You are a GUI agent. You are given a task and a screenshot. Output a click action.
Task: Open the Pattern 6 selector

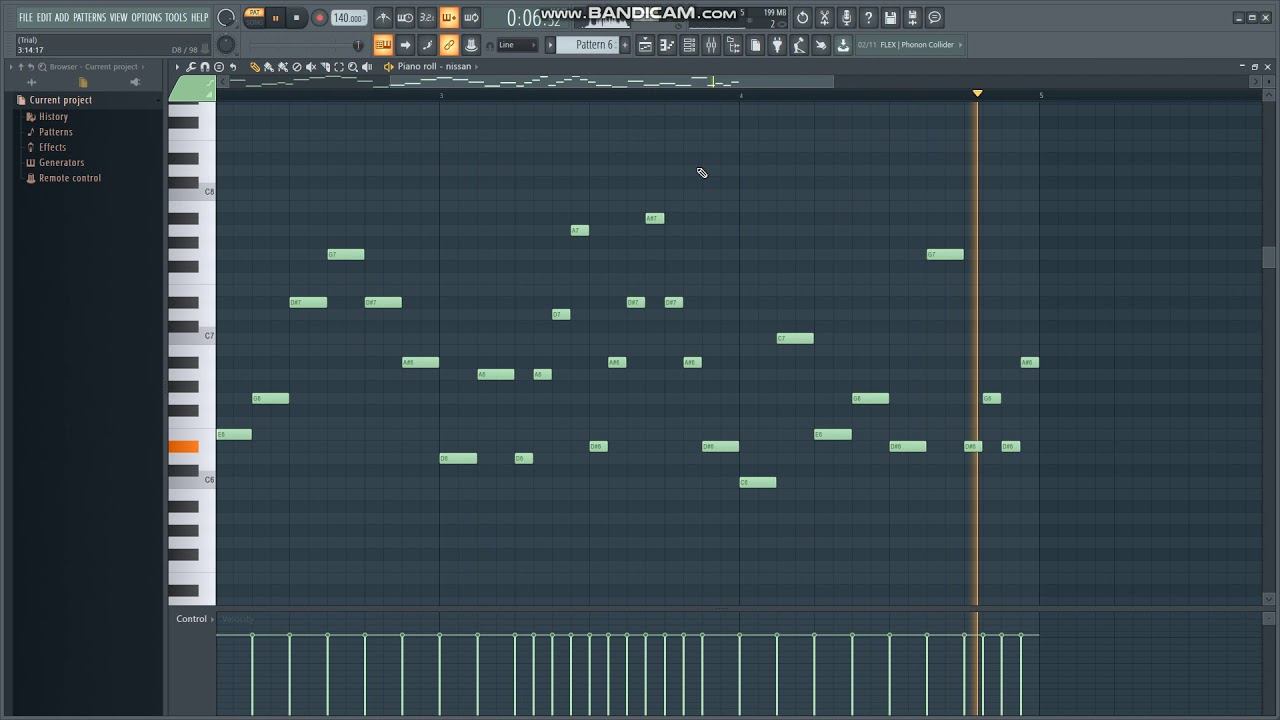click(588, 45)
